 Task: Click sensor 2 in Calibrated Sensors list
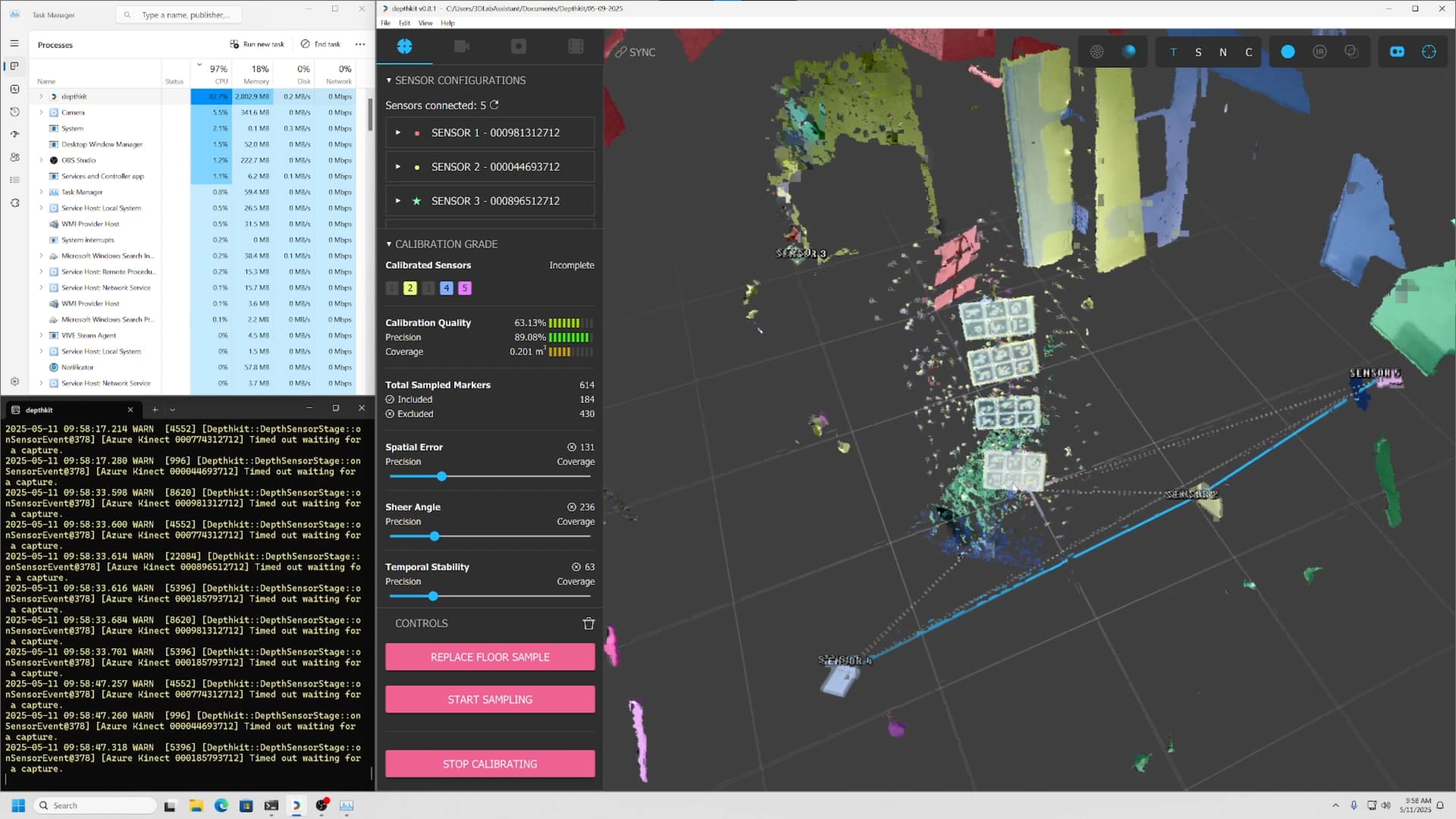[x=410, y=288]
